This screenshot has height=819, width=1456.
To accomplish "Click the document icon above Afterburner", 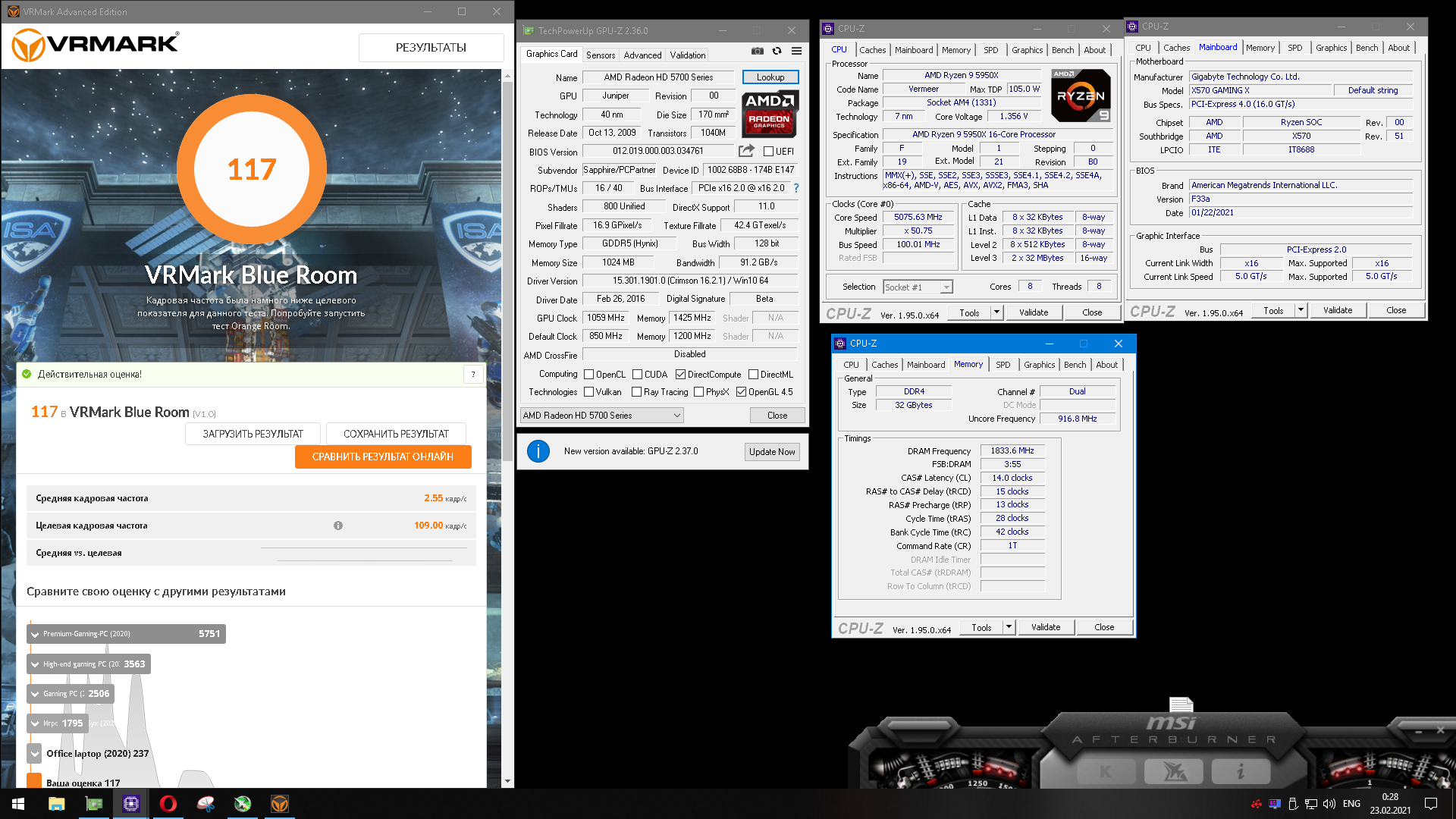I will (x=1181, y=704).
